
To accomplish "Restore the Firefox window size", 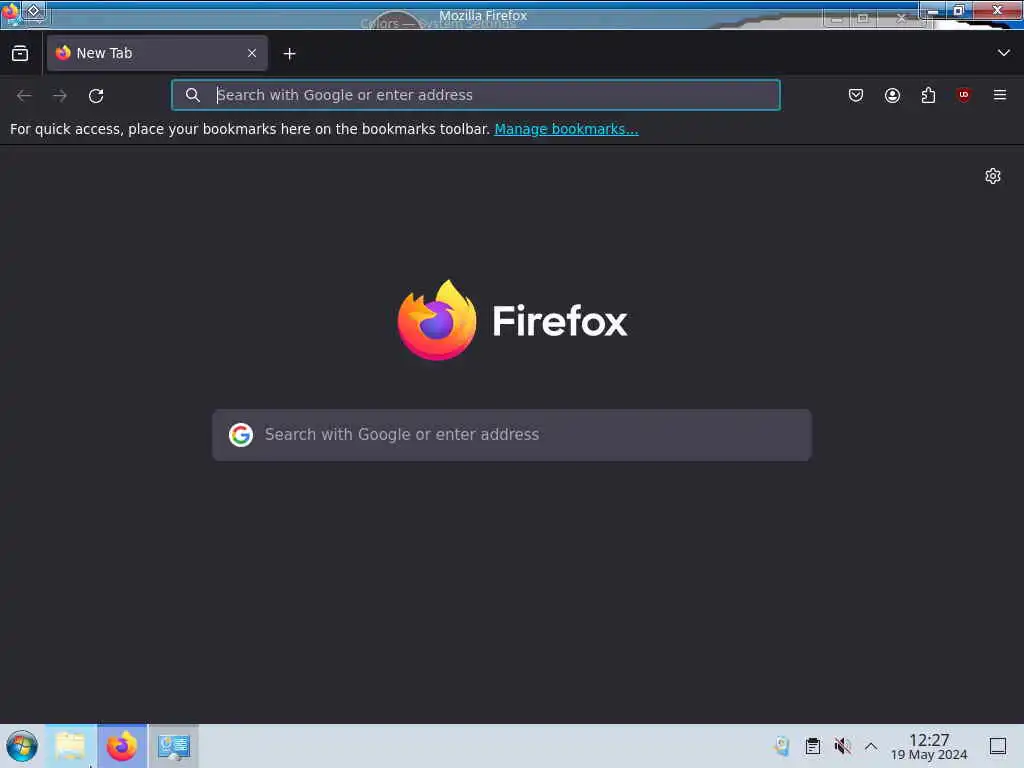I will pos(959,10).
